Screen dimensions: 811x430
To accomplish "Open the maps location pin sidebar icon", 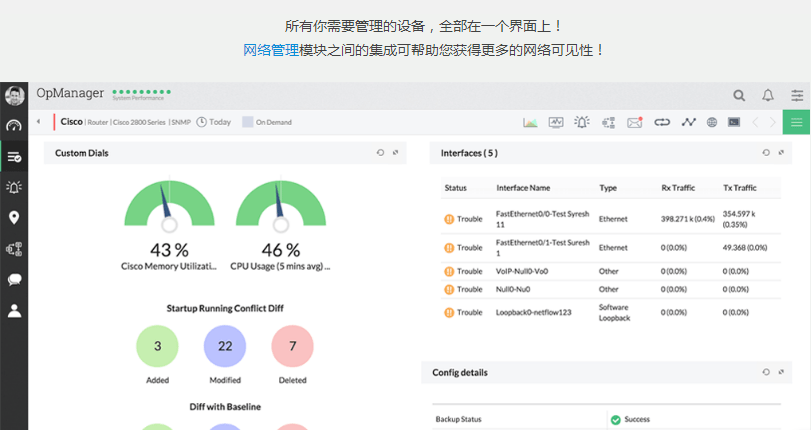I will point(14,217).
